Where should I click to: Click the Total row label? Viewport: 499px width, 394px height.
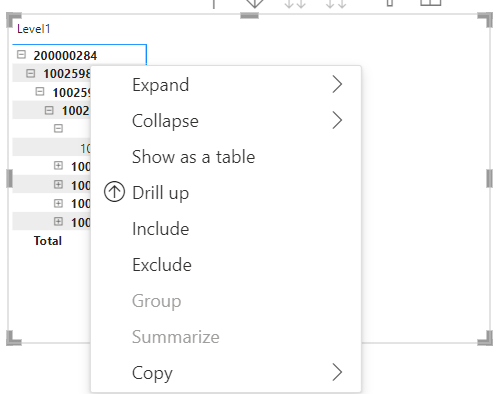(48, 241)
